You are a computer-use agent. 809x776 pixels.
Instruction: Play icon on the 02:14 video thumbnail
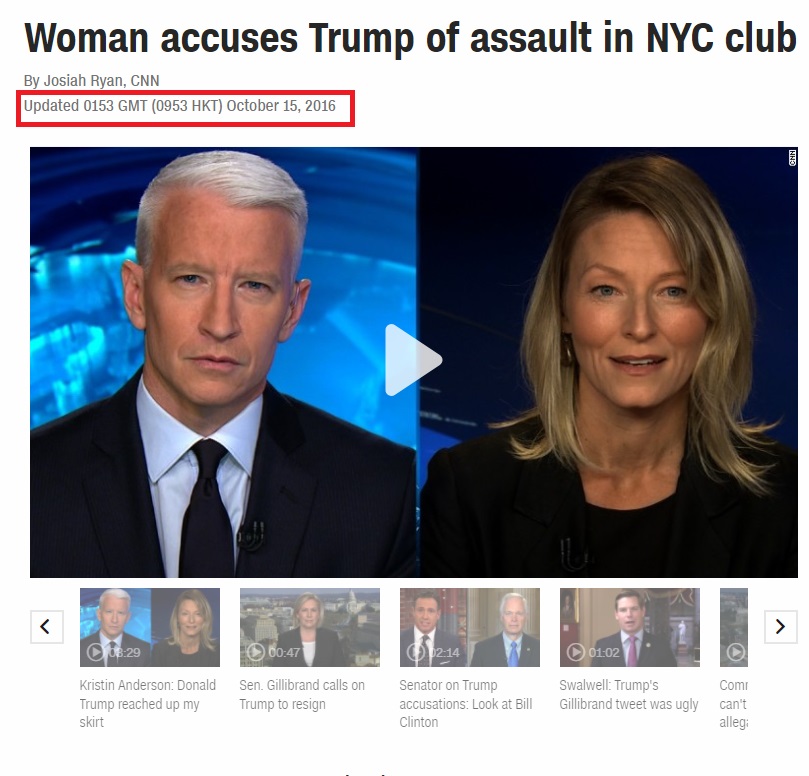(415, 652)
